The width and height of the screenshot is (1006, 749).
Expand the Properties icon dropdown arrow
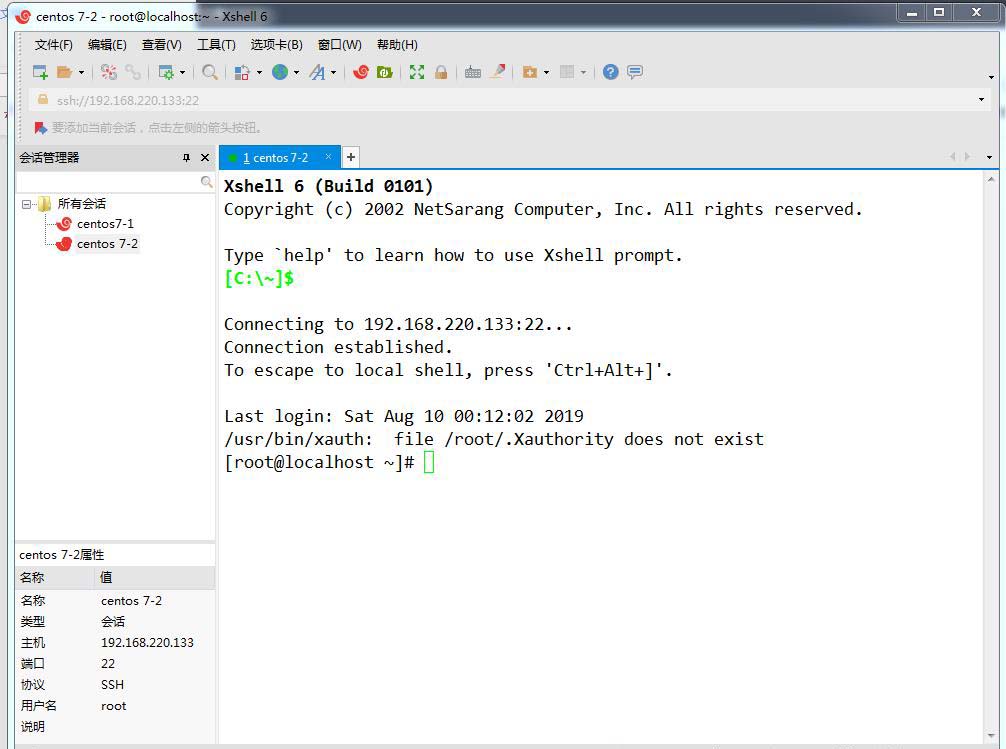[182, 73]
